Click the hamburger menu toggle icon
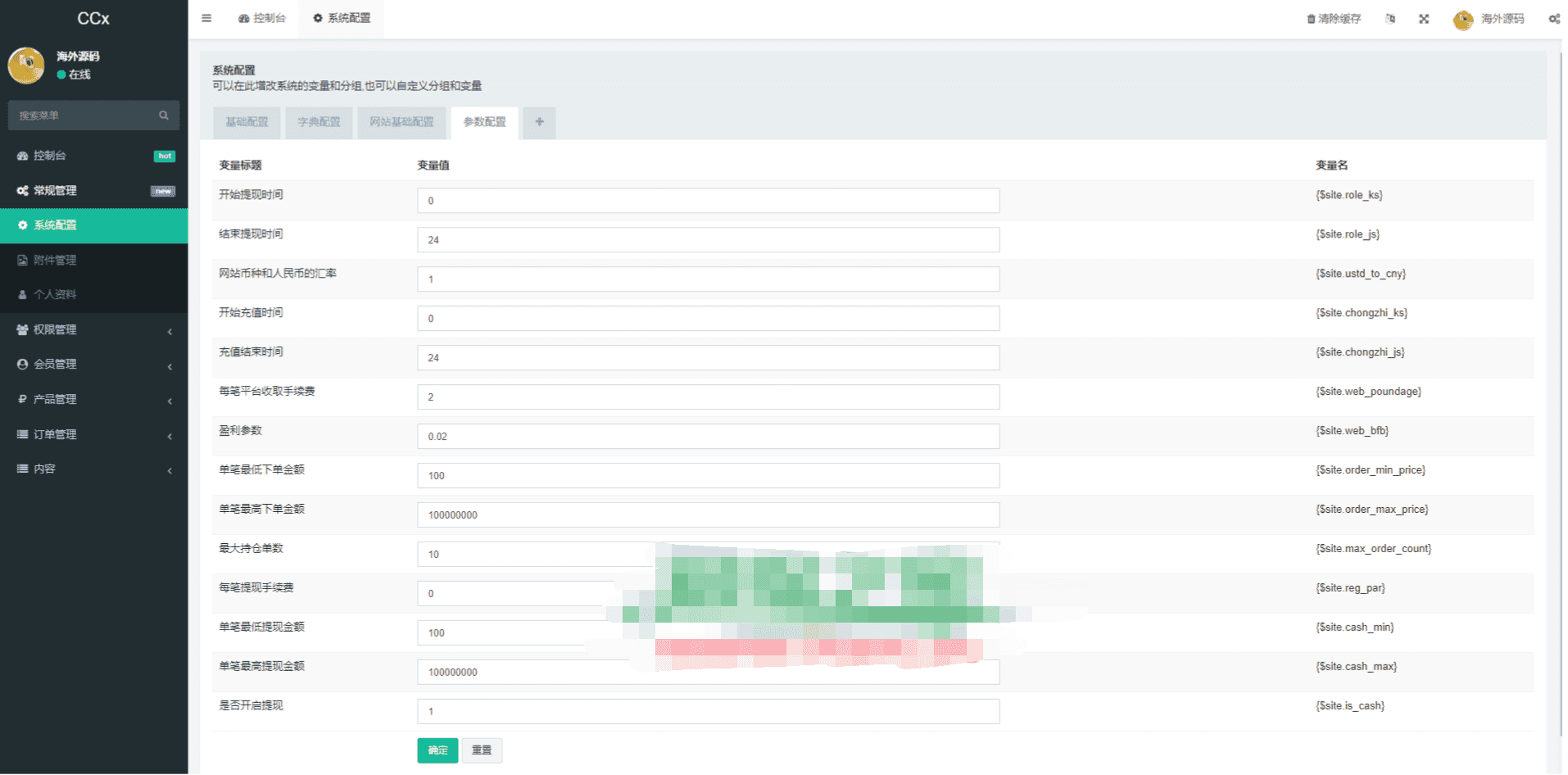The width and height of the screenshot is (1568, 775). [x=206, y=18]
